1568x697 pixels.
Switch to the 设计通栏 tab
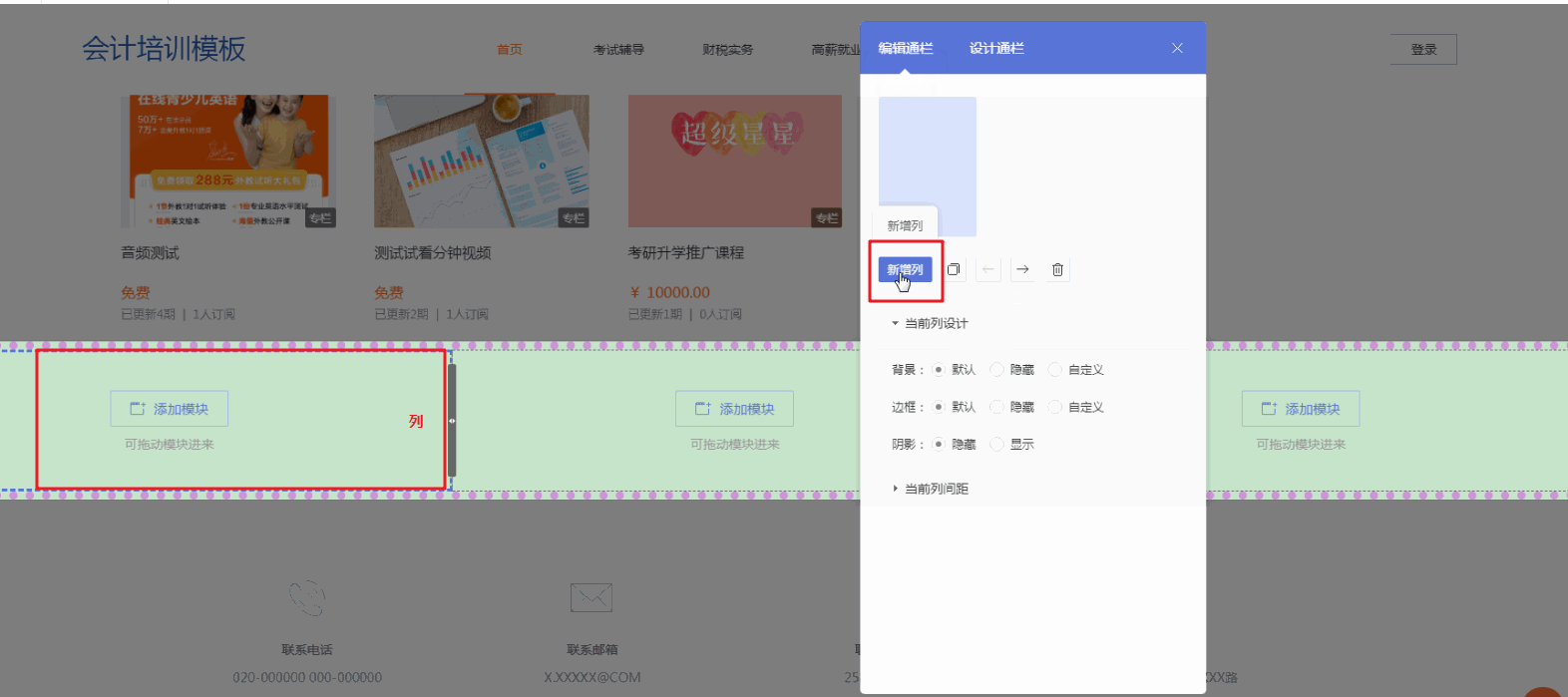pos(996,48)
